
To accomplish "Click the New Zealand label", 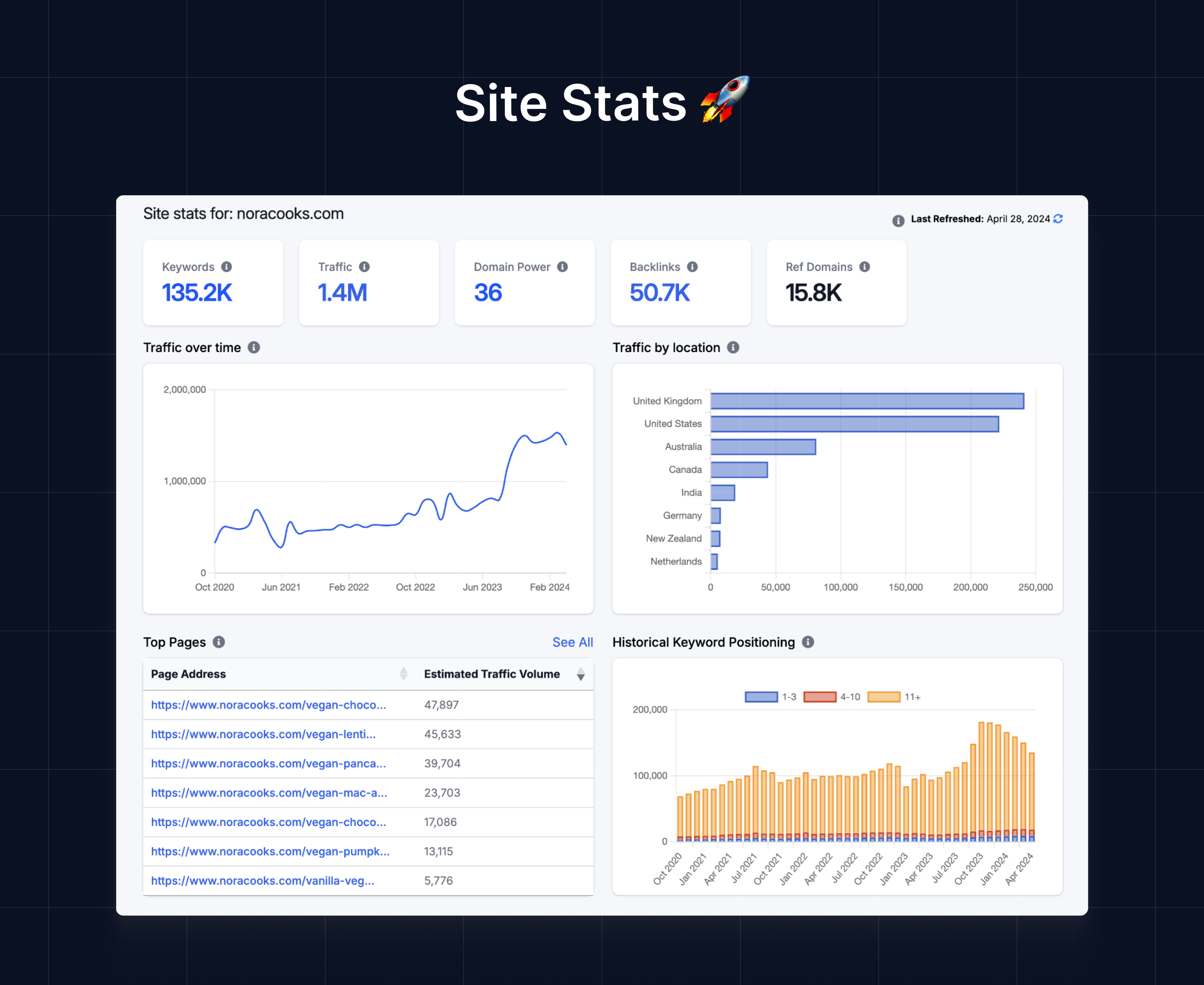I will click(x=674, y=538).
